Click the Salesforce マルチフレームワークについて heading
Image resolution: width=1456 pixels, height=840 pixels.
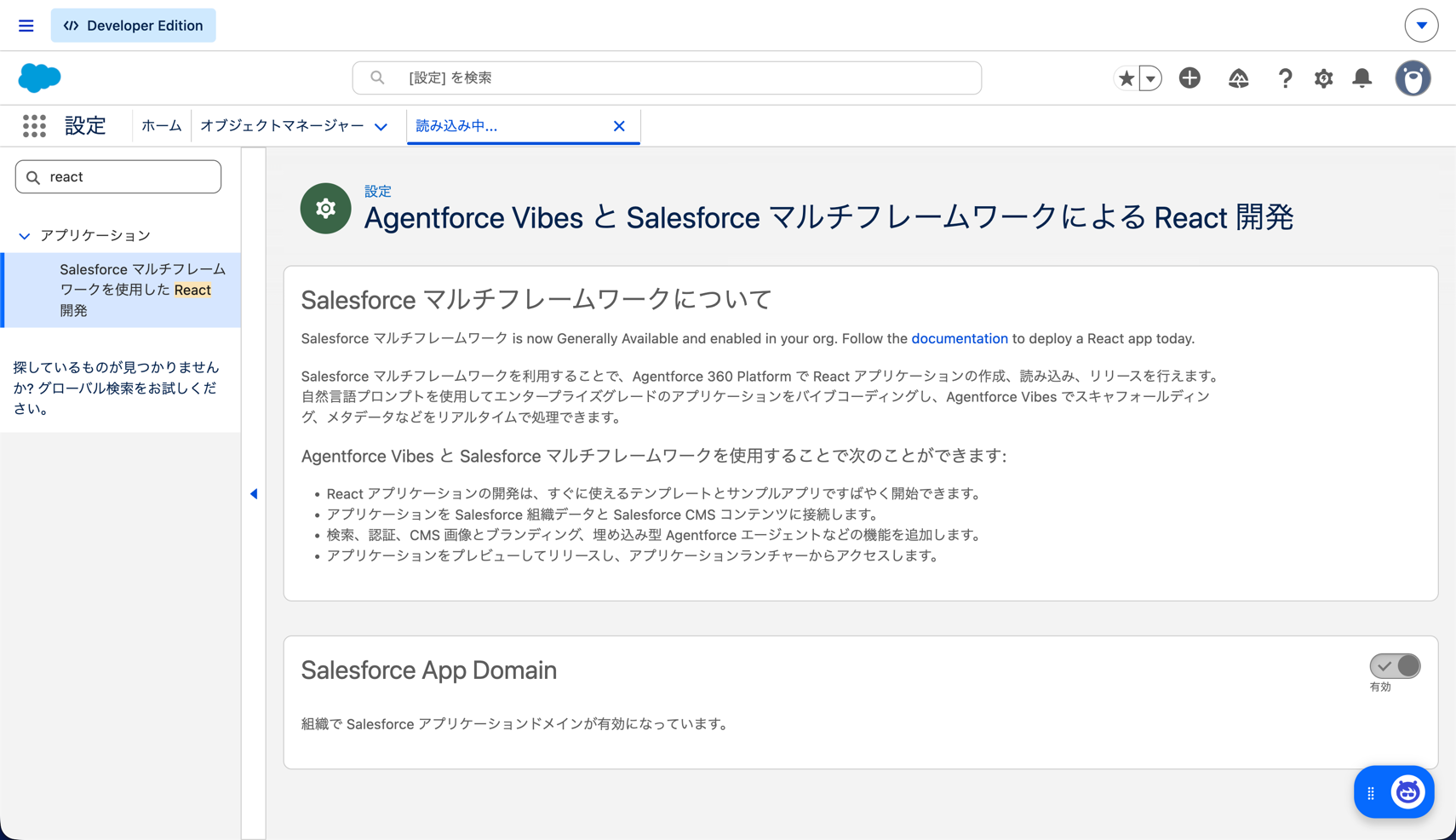point(536,300)
